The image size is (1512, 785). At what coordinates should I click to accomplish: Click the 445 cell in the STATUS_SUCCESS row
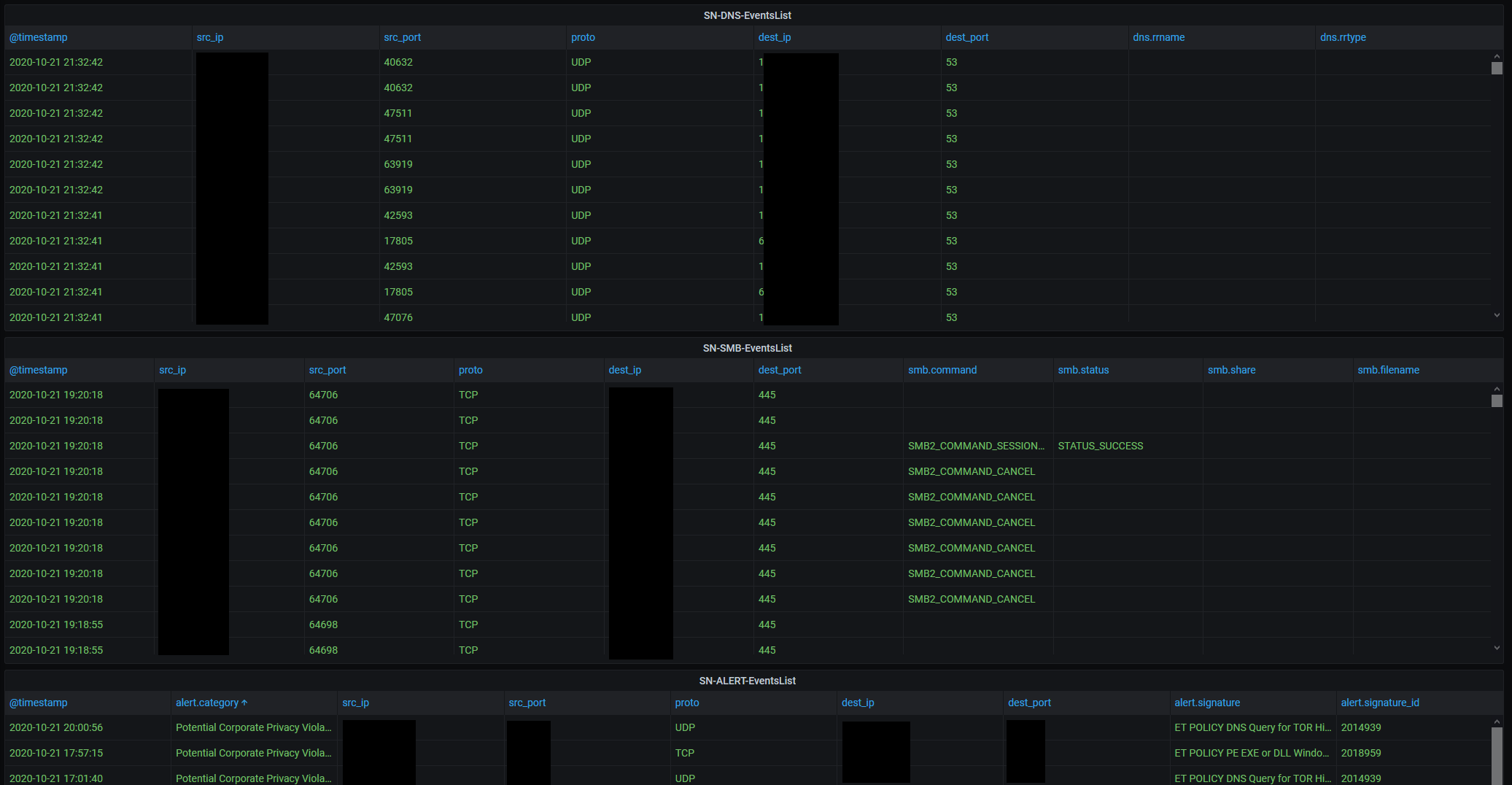coord(767,446)
